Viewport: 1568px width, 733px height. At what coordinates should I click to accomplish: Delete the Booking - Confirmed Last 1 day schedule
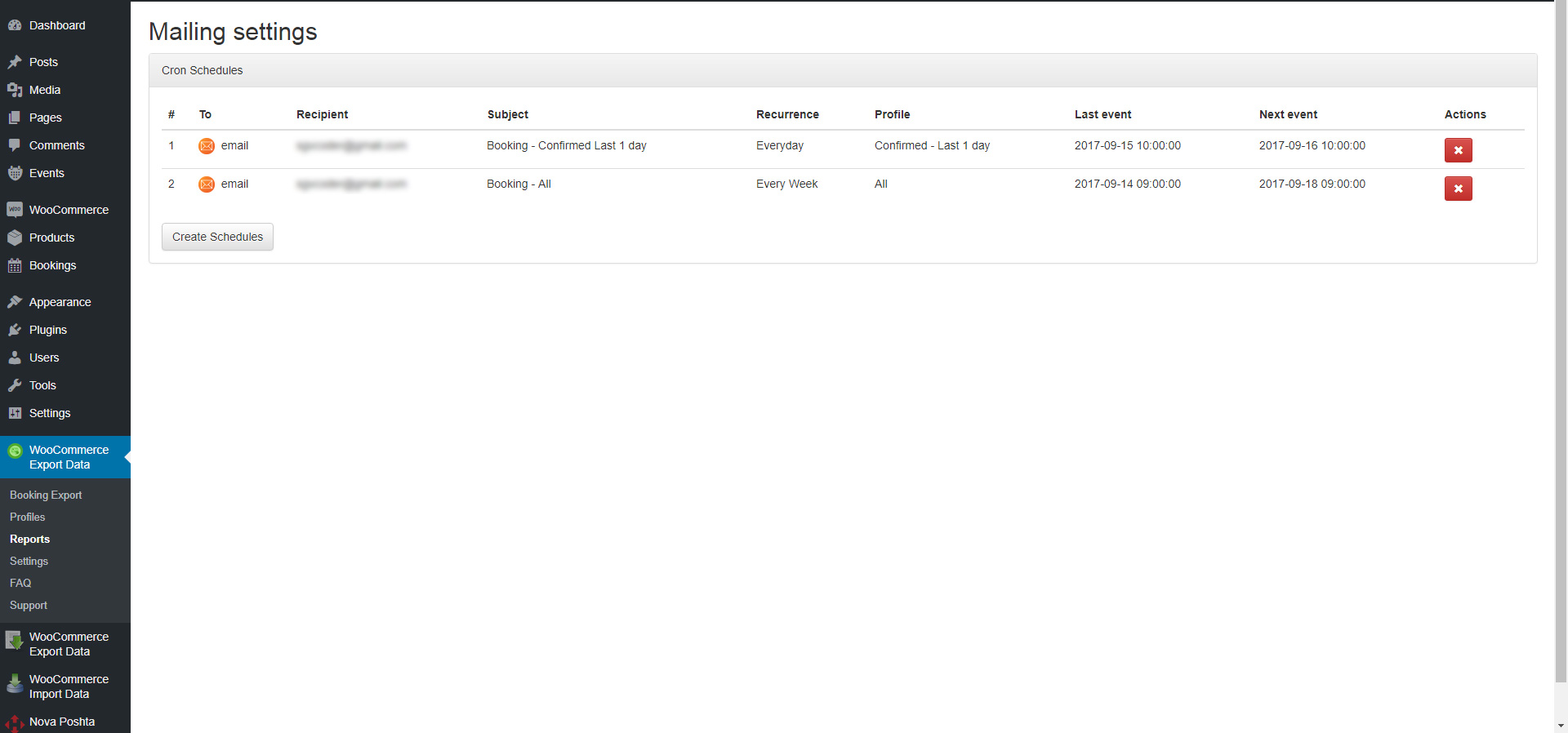tap(1458, 150)
